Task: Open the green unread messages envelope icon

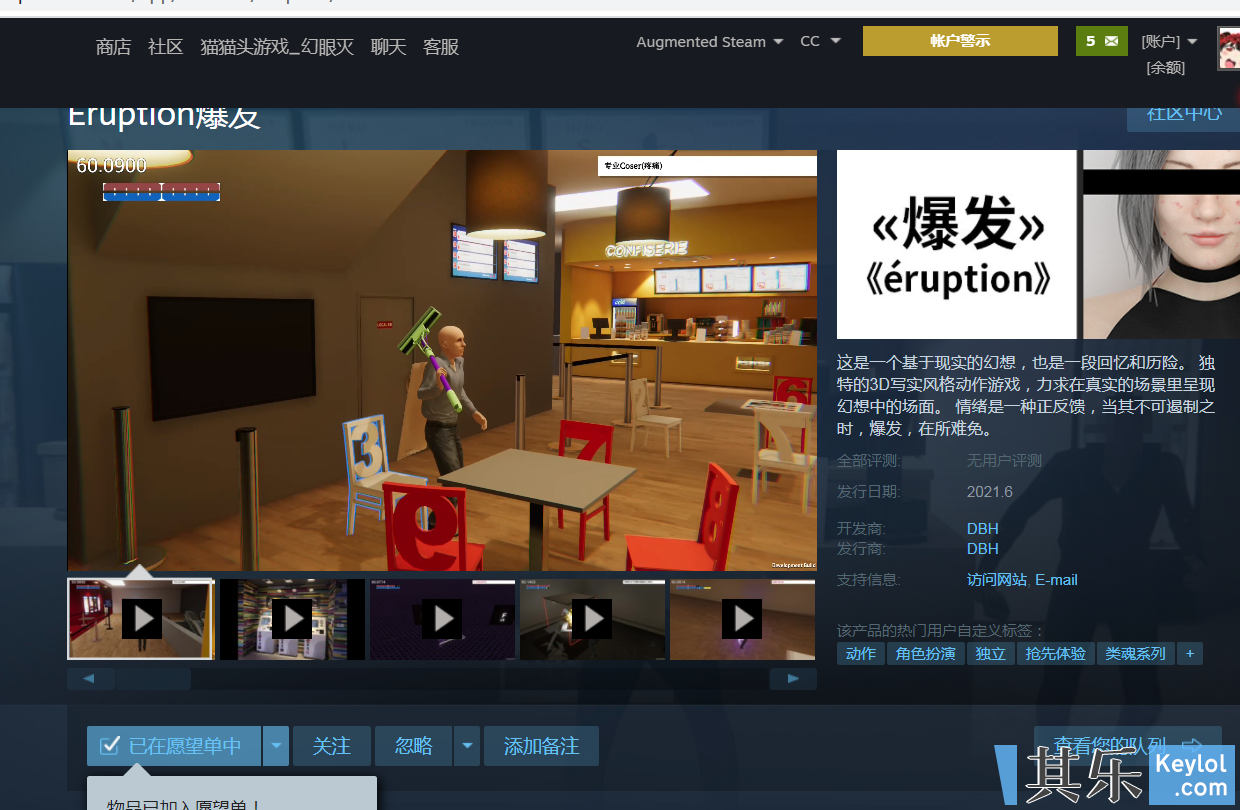Action: coord(1101,43)
